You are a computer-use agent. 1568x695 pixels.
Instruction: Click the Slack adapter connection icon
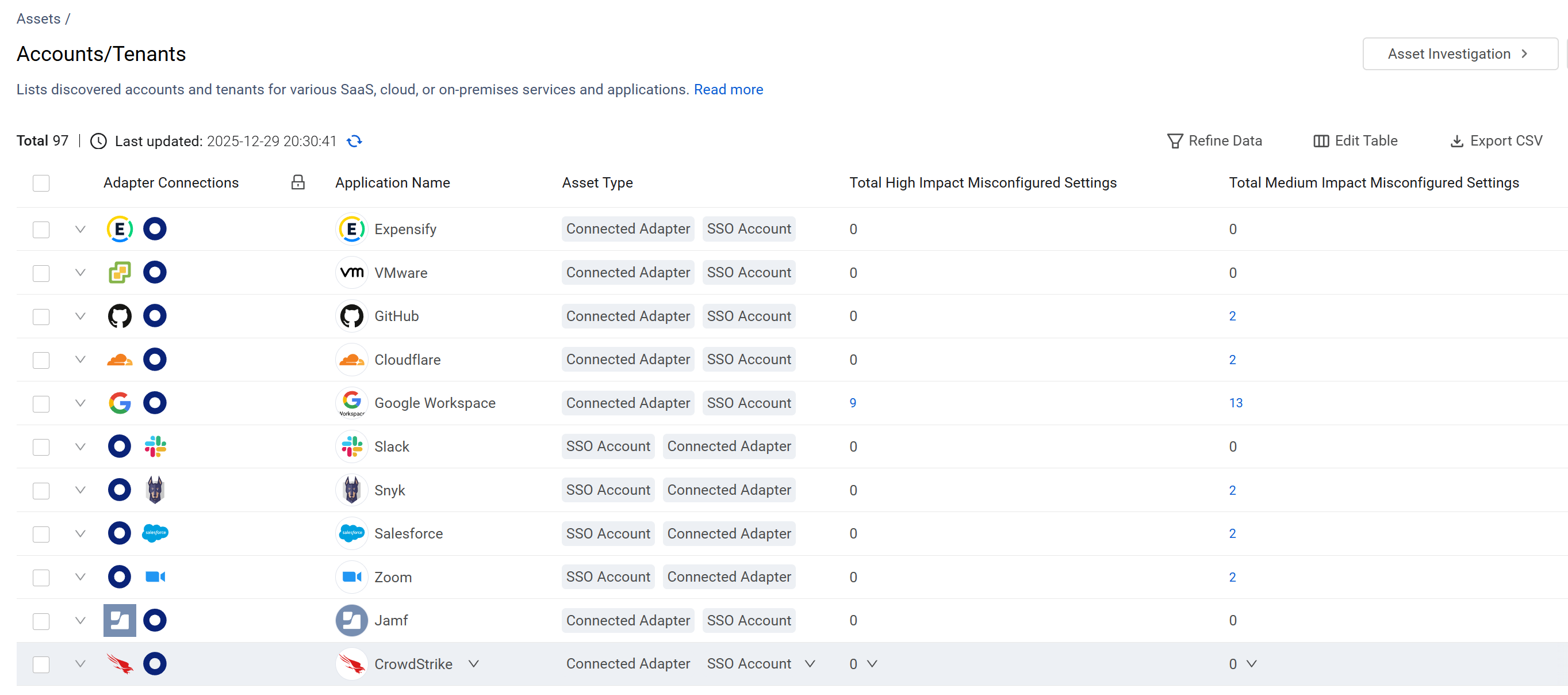[x=155, y=446]
